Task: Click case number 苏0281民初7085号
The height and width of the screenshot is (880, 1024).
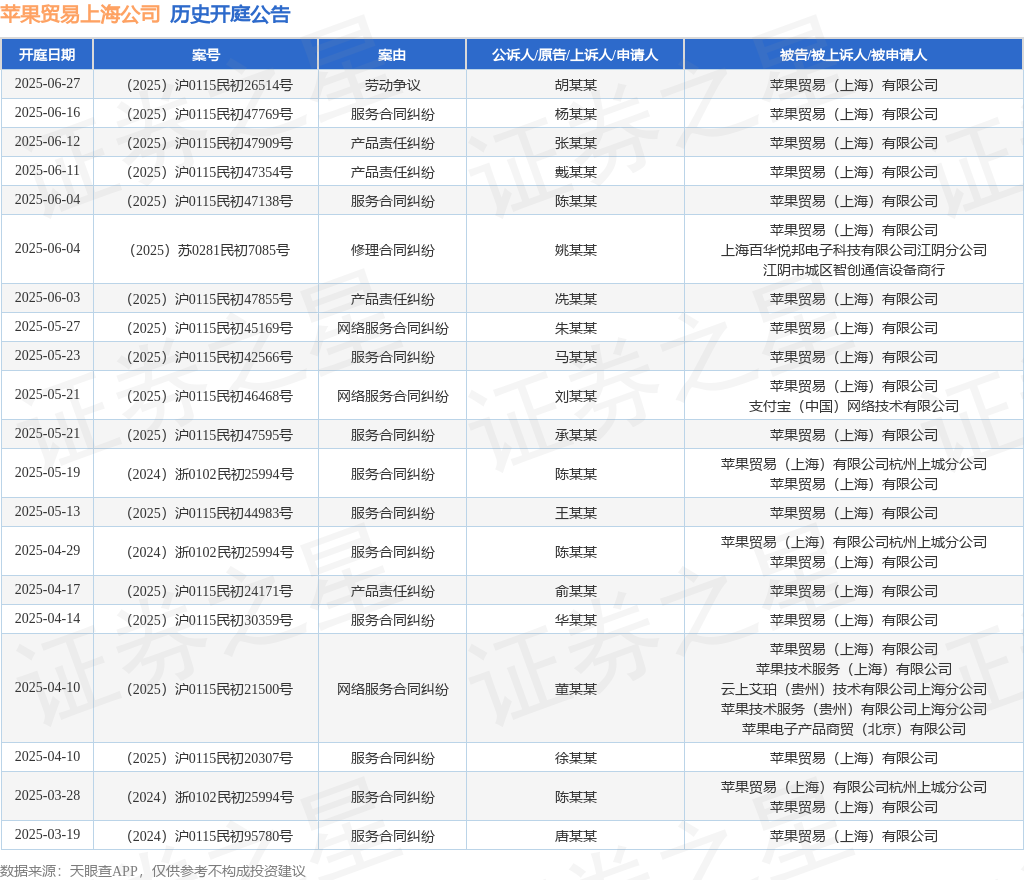Action: point(234,250)
